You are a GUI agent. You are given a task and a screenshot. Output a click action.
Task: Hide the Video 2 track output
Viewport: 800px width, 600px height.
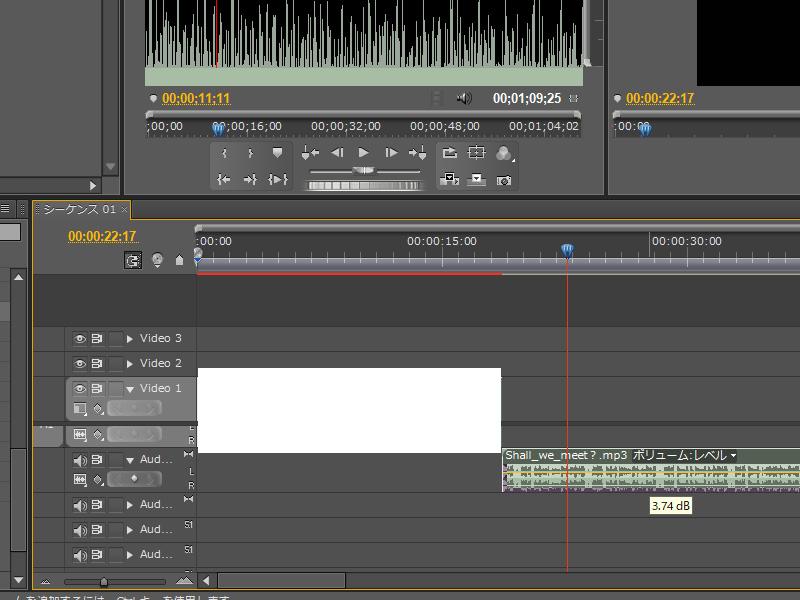80,363
